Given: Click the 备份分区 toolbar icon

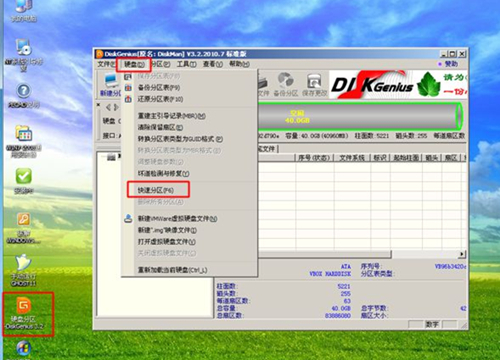Looking at the screenshot, I should 286,85.
